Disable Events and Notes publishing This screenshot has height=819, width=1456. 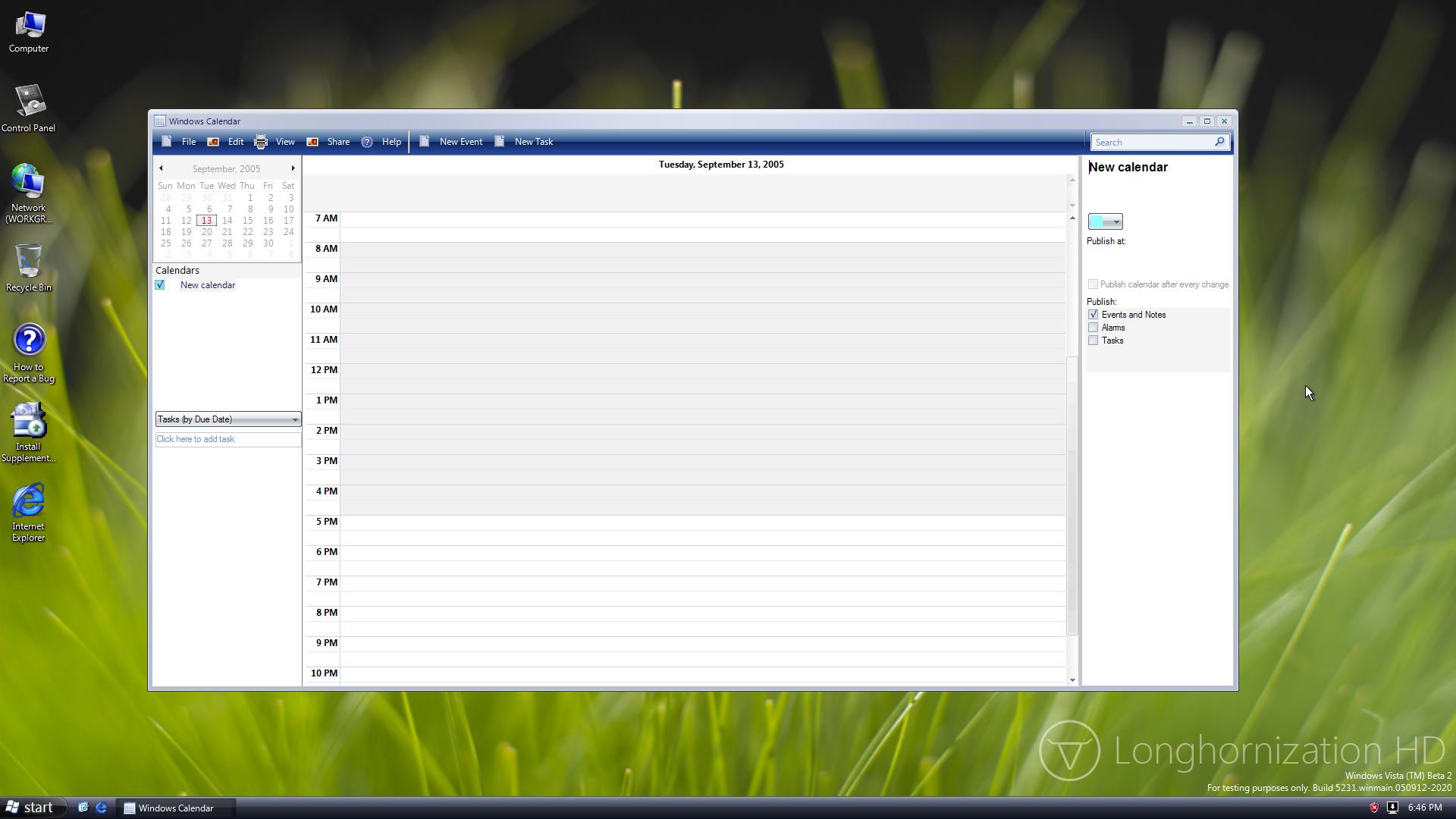coord(1093,315)
